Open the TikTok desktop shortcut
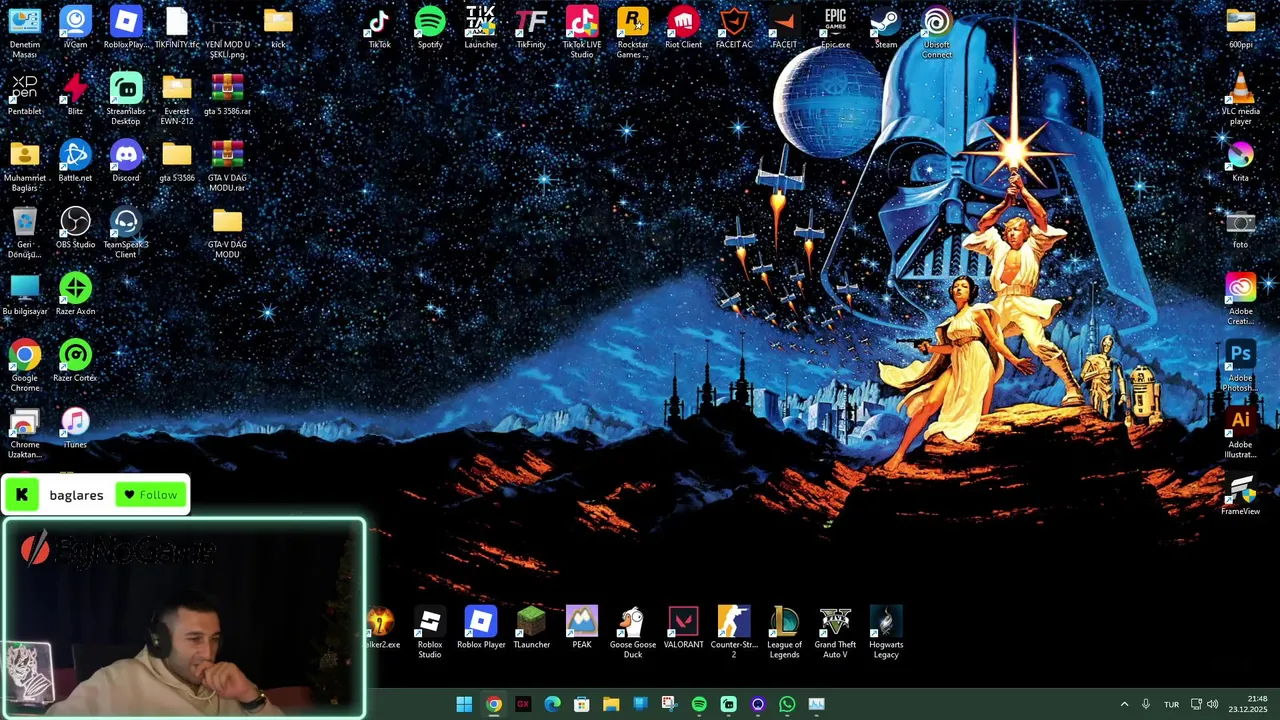This screenshot has height=720, width=1280. pyautogui.click(x=379, y=27)
